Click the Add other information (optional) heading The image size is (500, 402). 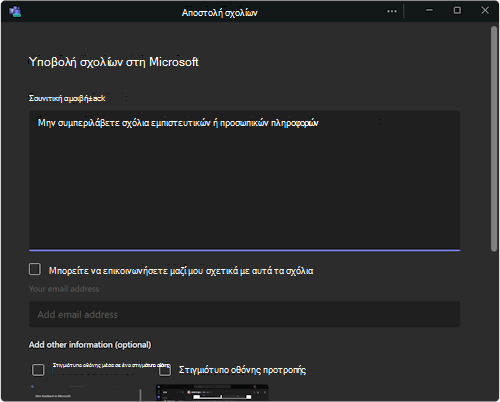90,345
